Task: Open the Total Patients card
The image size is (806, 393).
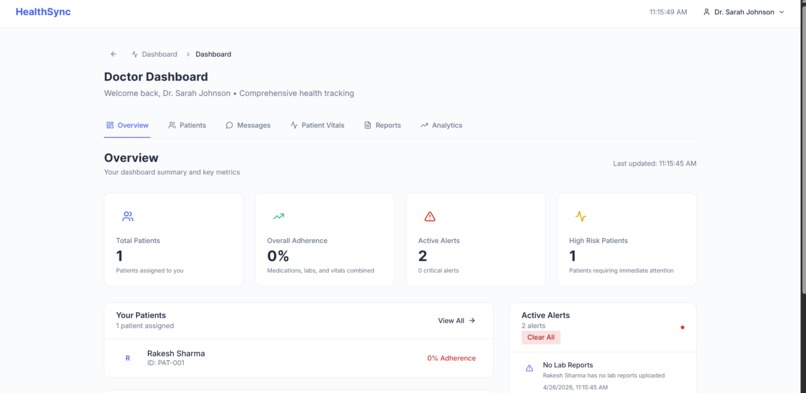Action: tap(174, 239)
